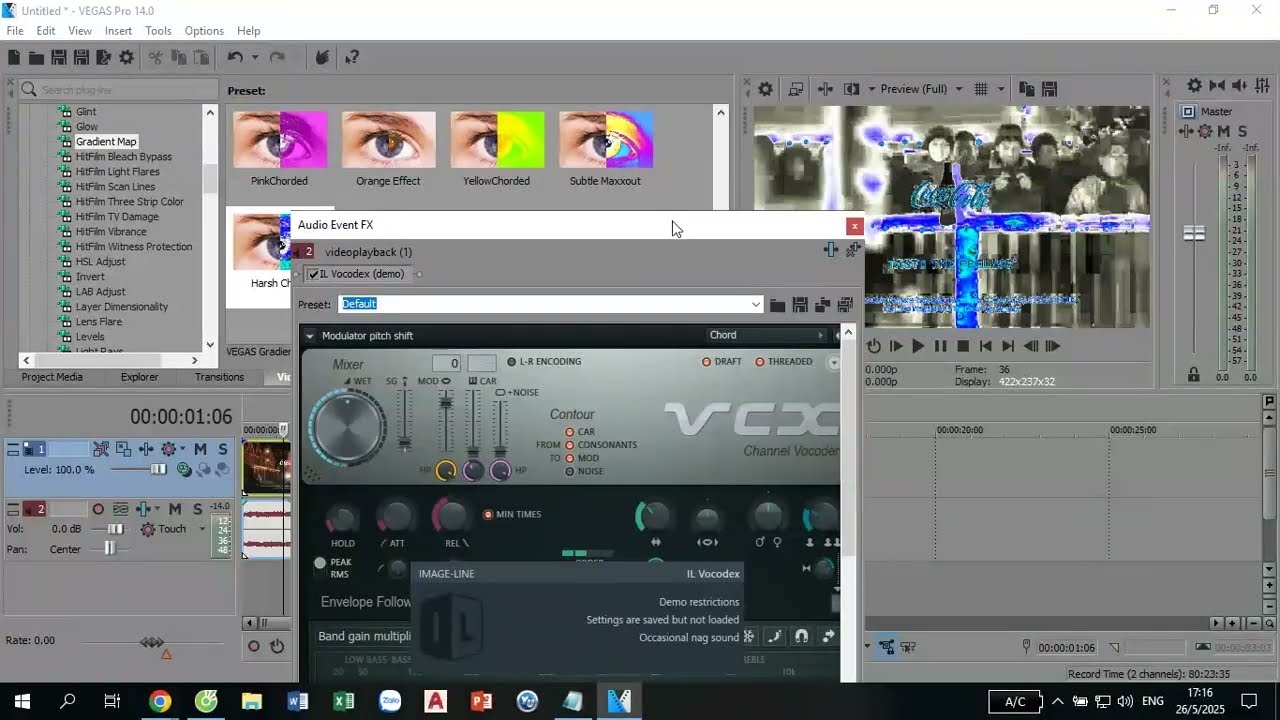
Task: Open the Modulator pitch shift menu arrow
Action: (310, 336)
